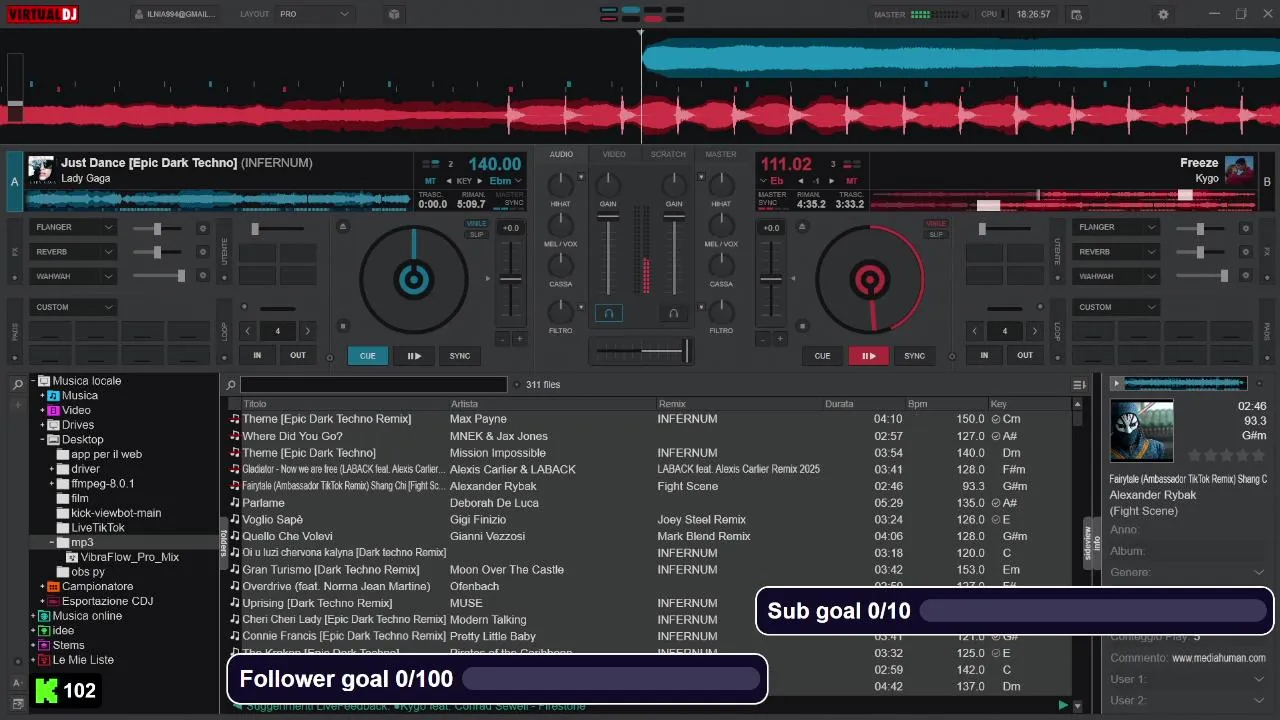Open deck A REVERB effect dropdown
The image size is (1280, 720).
click(74, 252)
